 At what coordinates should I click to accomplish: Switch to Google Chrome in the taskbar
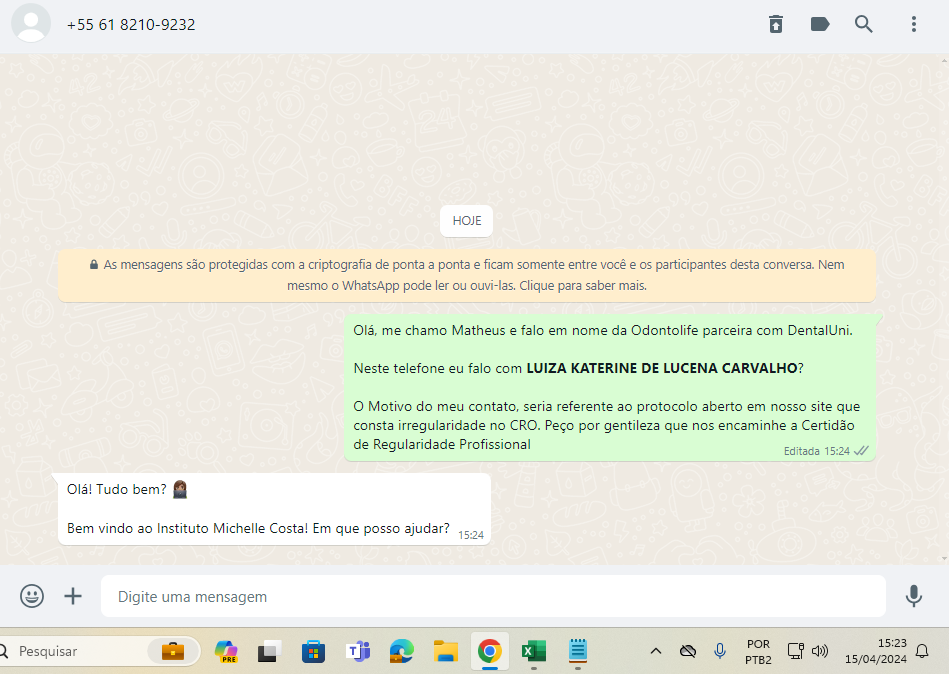(x=490, y=651)
